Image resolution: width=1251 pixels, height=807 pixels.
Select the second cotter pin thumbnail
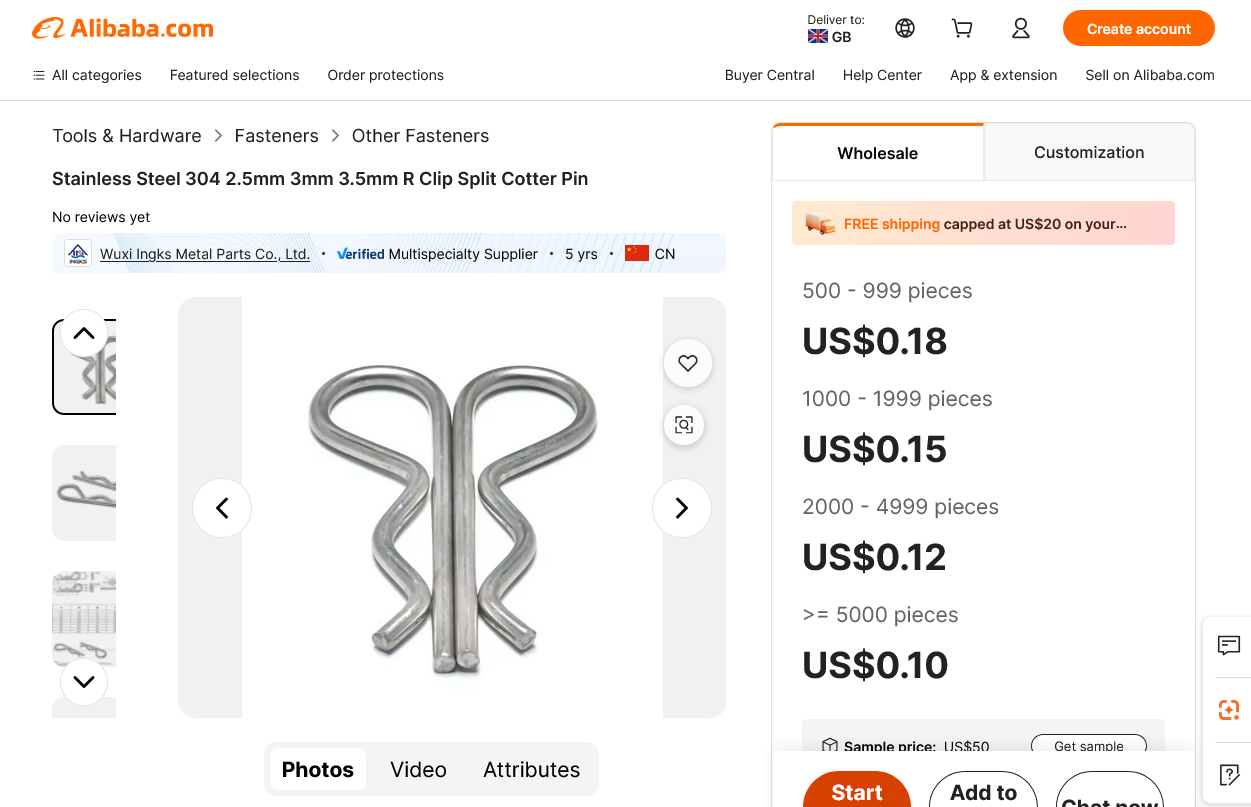point(85,492)
